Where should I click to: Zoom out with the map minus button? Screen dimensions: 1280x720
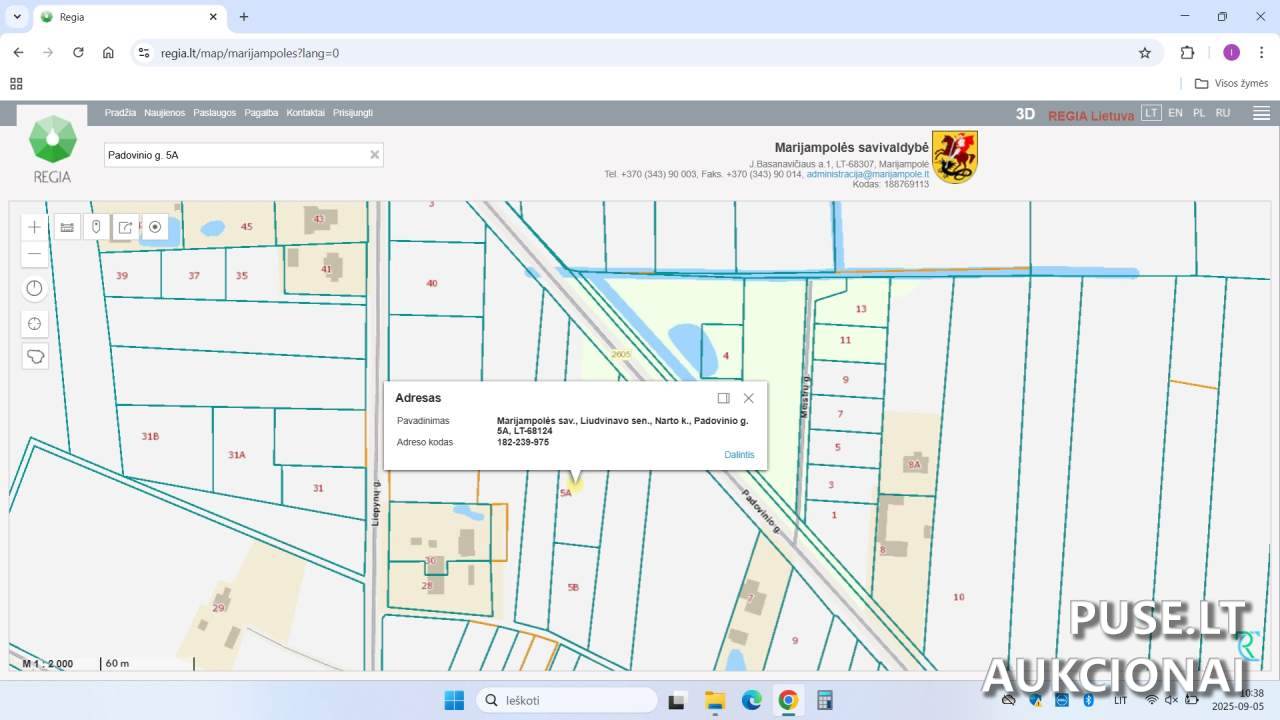pyautogui.click(x=35, y=254)
